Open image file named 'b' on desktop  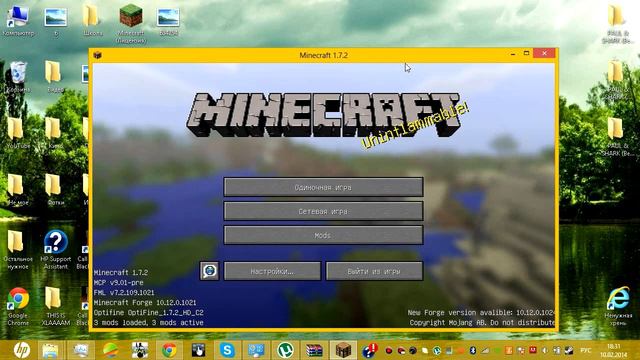pyautogui.click(x=56, y=21)
